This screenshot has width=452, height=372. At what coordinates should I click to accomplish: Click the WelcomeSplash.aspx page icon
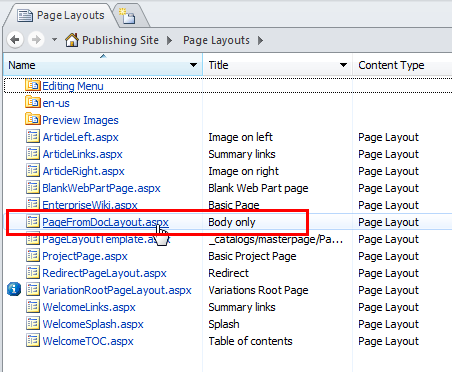tap(33, 323)
